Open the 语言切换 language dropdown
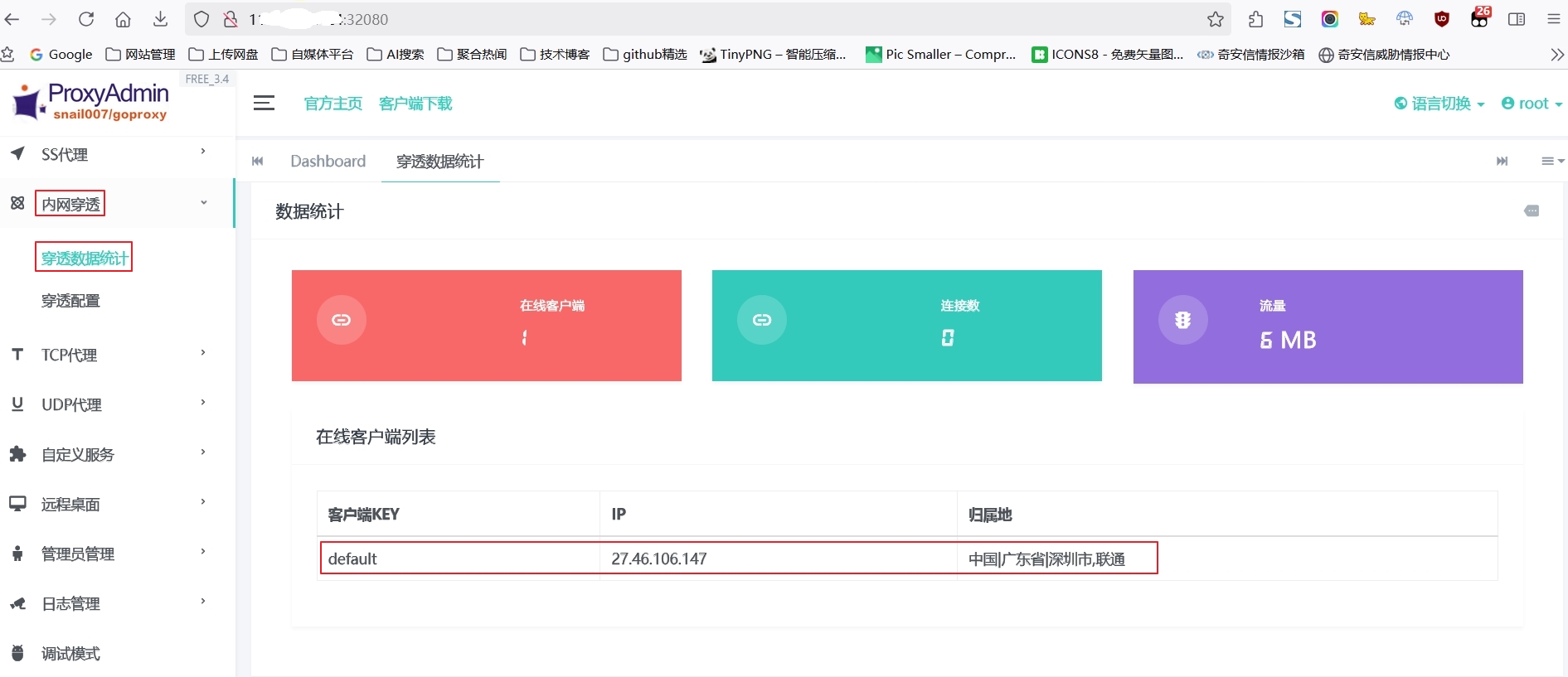 (1439, 104)
